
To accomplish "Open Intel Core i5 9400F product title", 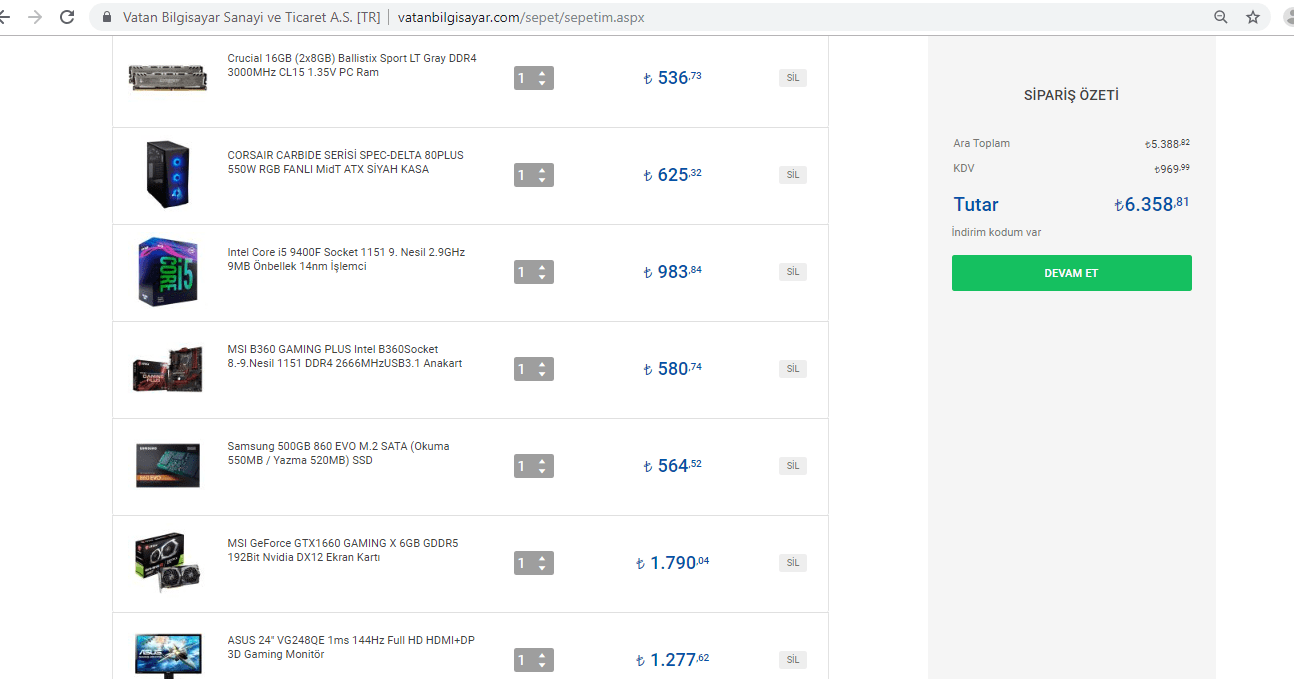I will coord(346,259).
